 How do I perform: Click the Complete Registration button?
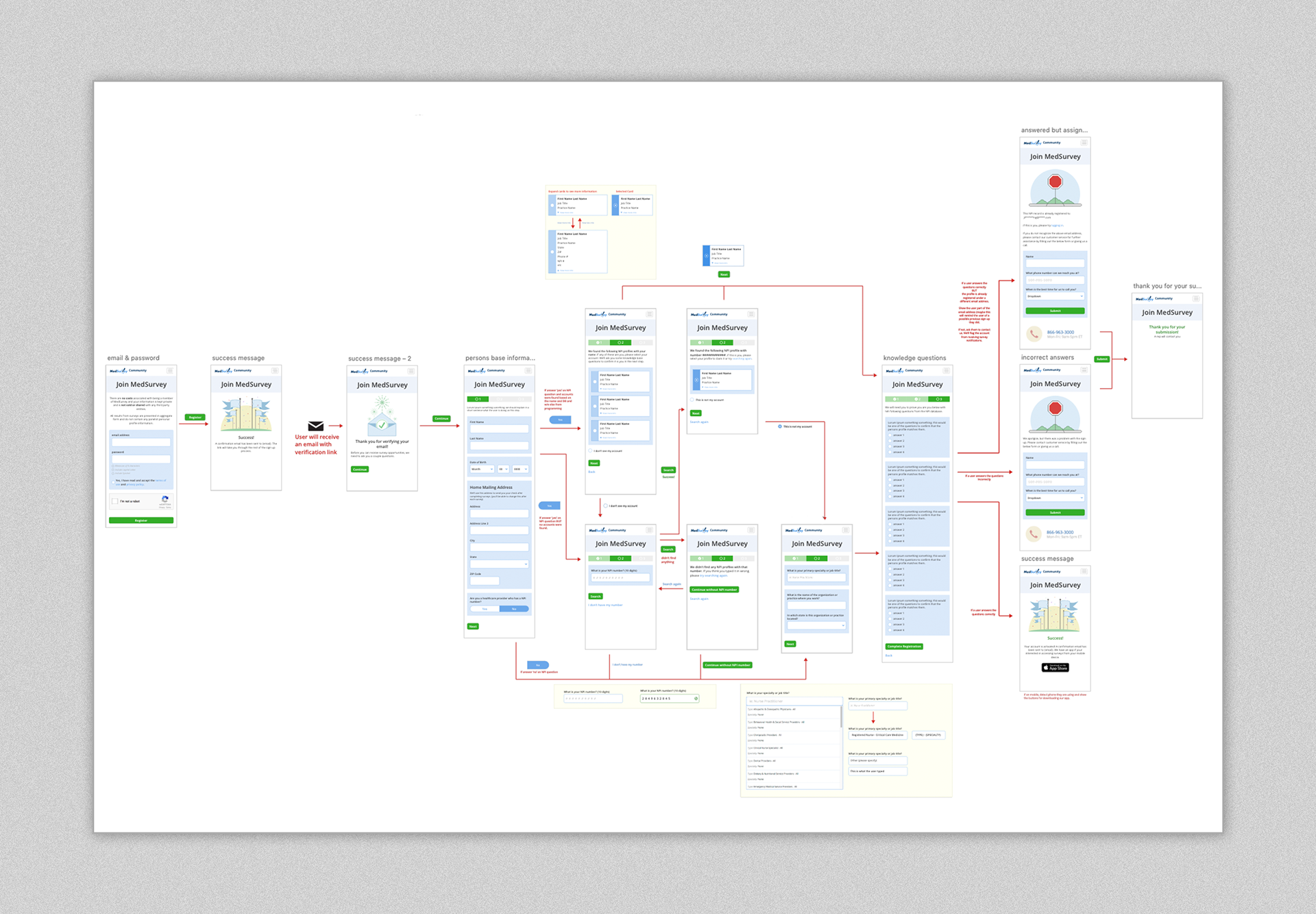(903, 646)
